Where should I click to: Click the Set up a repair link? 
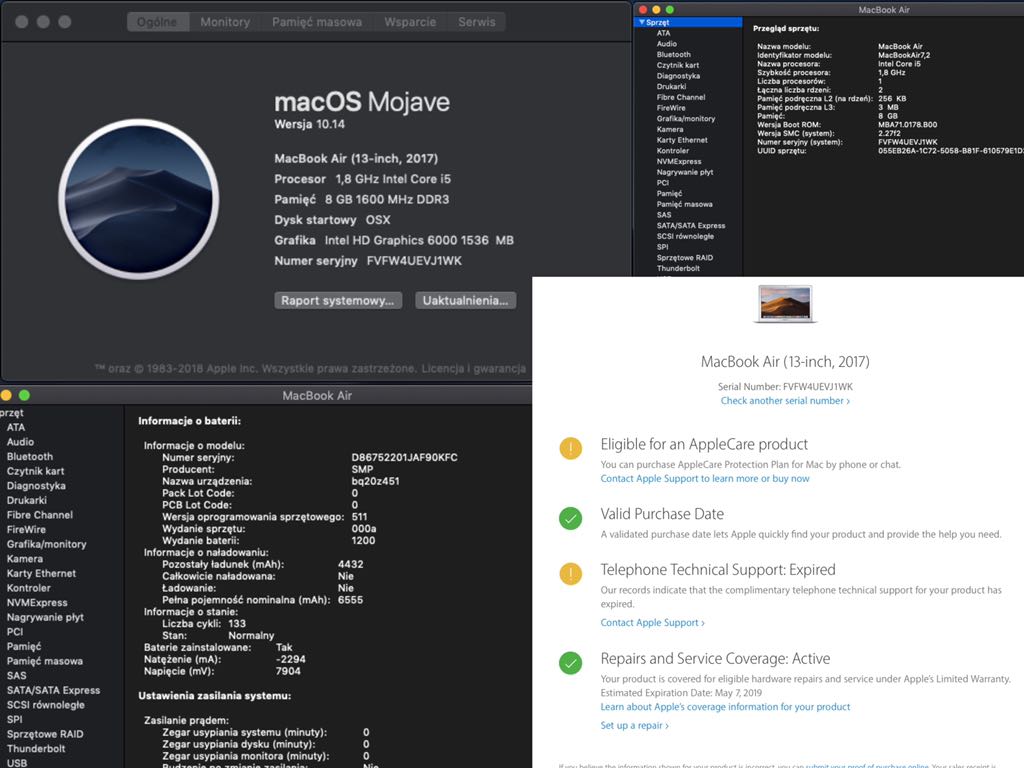point(634,726)
